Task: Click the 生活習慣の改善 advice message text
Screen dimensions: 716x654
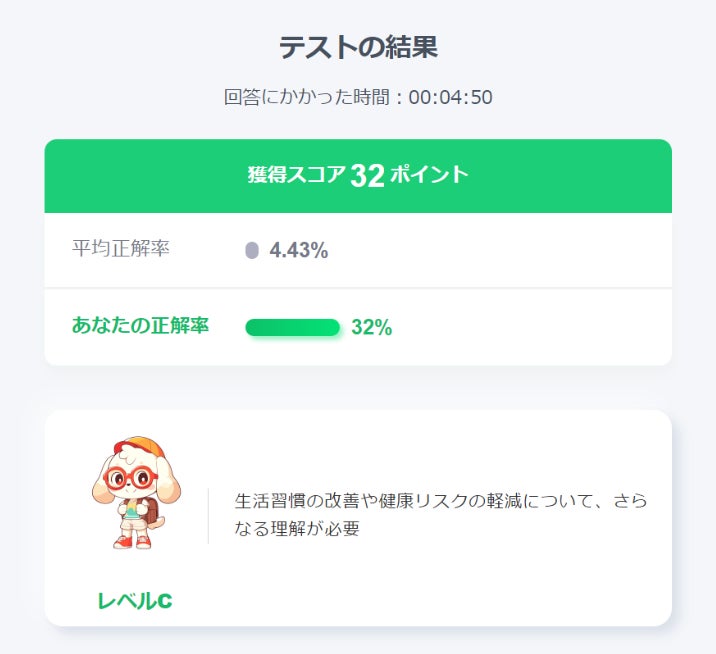Action: 441,515
